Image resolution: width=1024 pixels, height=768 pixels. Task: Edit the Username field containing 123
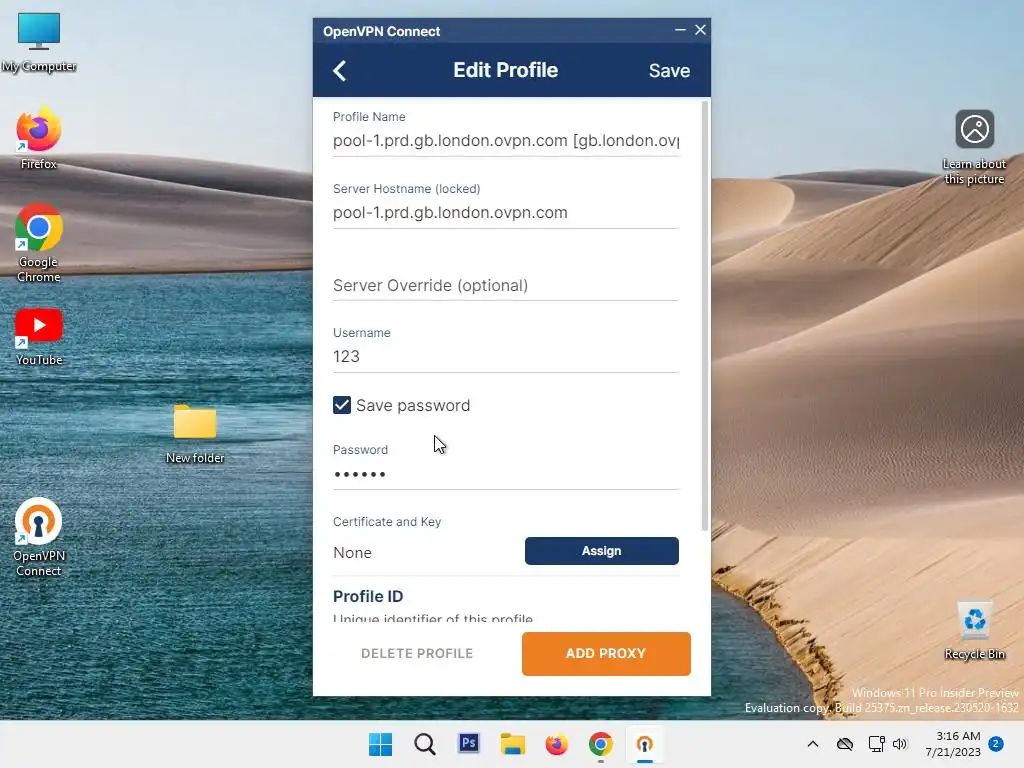tap(505, 357)
